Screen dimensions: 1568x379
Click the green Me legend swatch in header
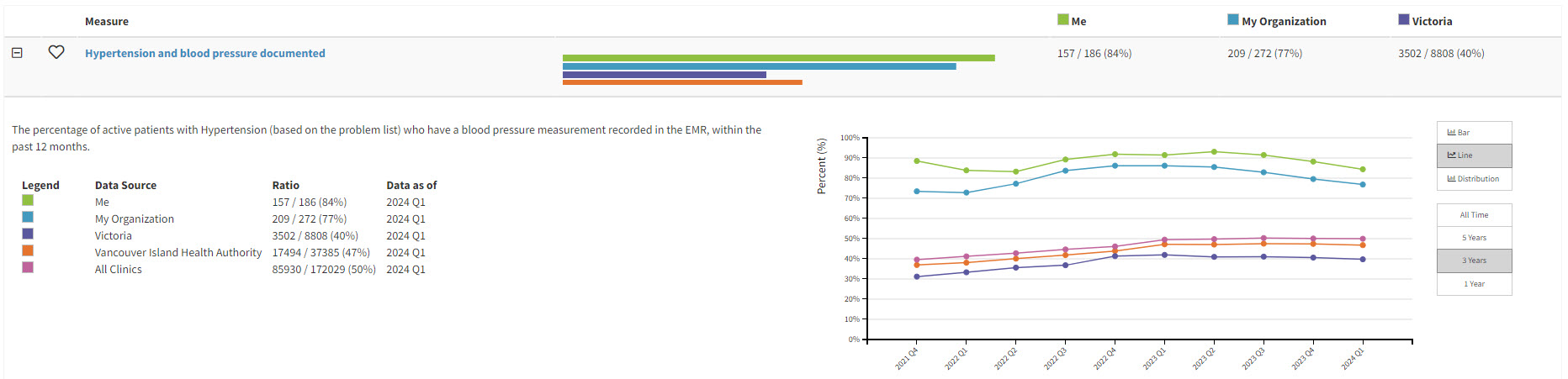pos(1063,19)
